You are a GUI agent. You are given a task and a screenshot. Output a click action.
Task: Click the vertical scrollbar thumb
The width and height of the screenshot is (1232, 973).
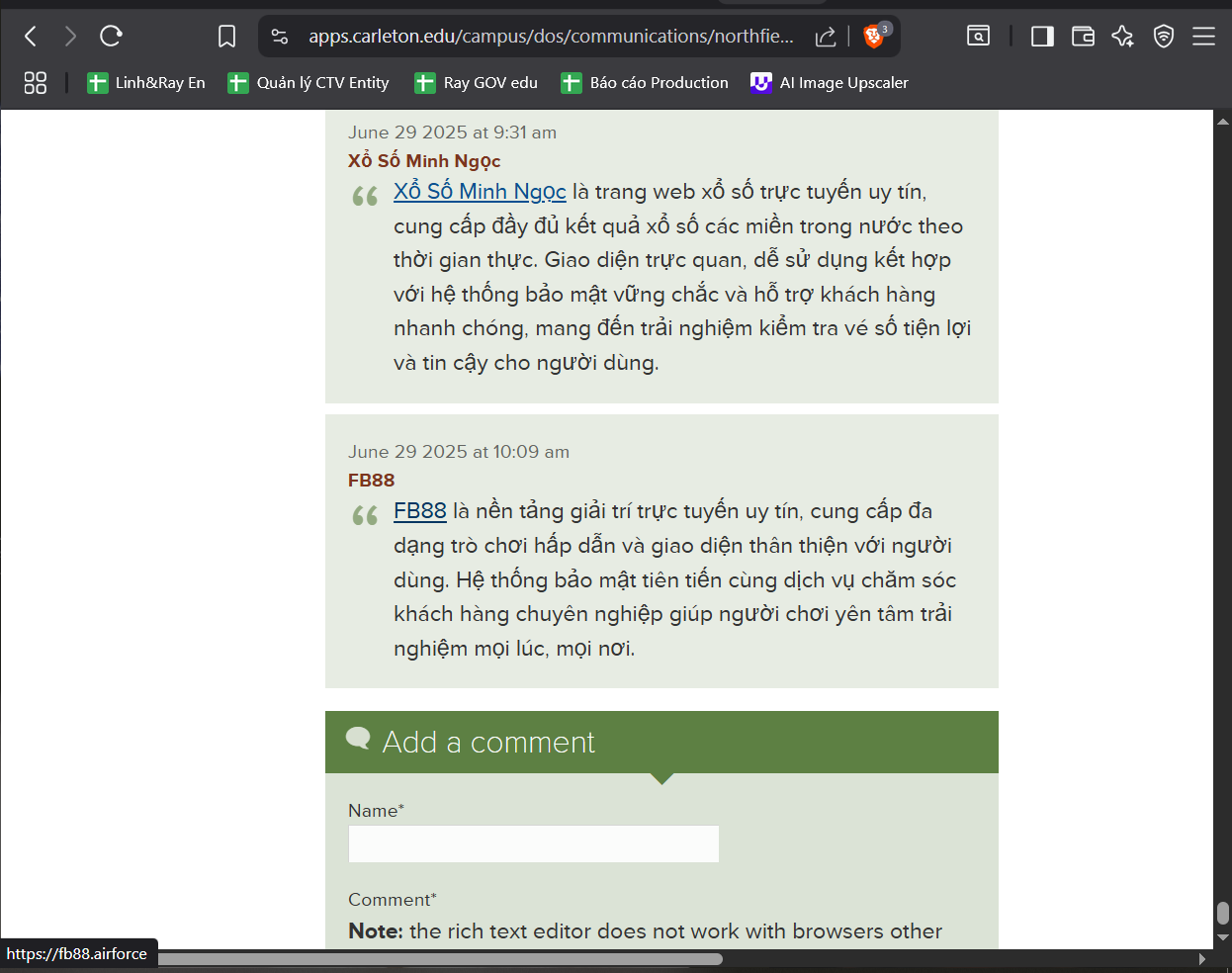tap(1223, 913)
